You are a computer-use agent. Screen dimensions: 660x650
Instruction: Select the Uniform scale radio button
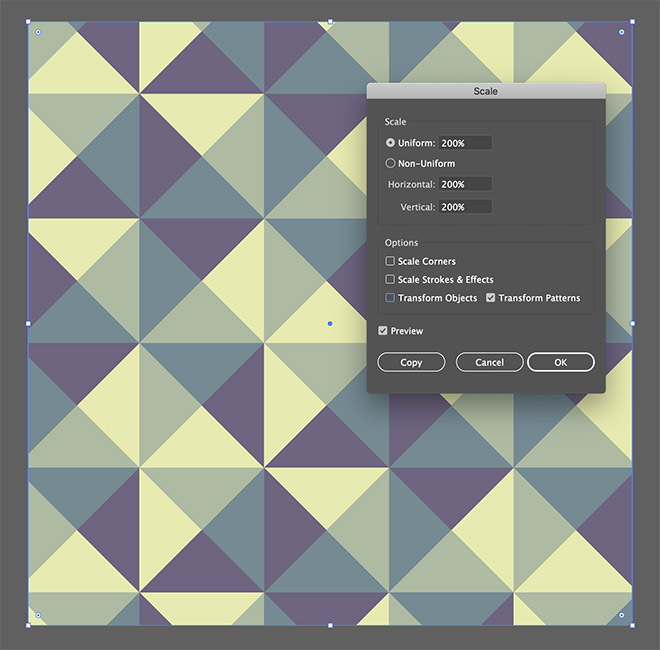coord(390,143)
